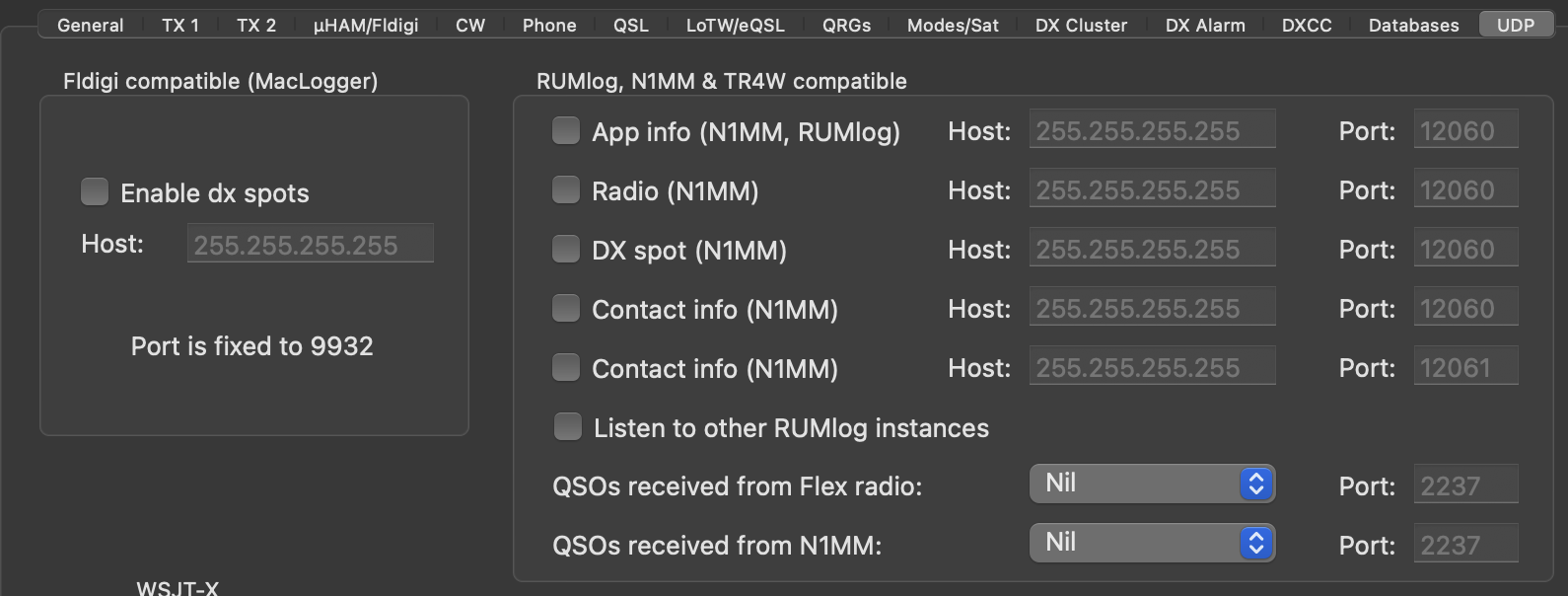Check Listen to other RUMlog instances
The image size is (1568, 596).
[x=568, y=427]
